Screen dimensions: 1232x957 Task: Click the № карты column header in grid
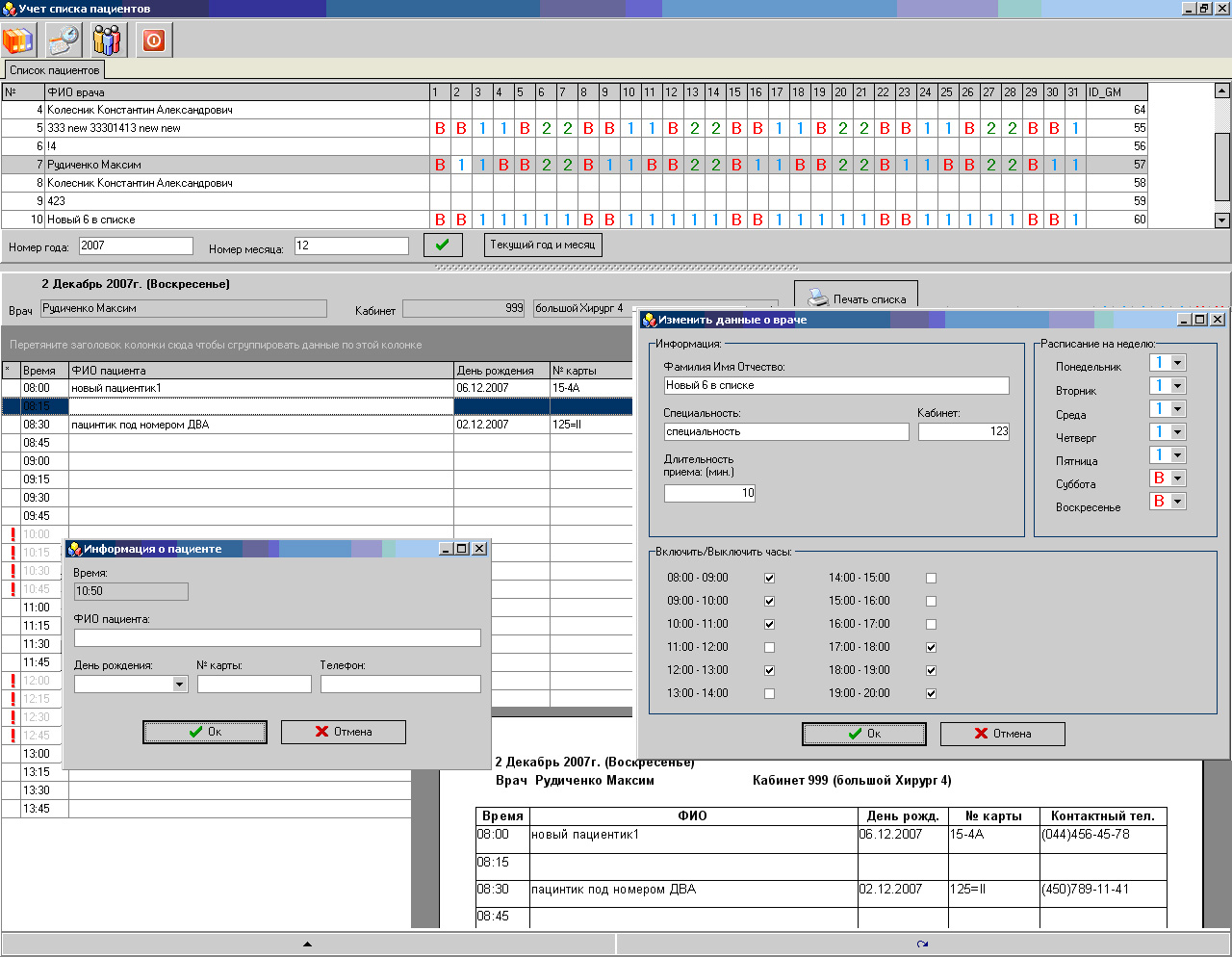[591, 371]
